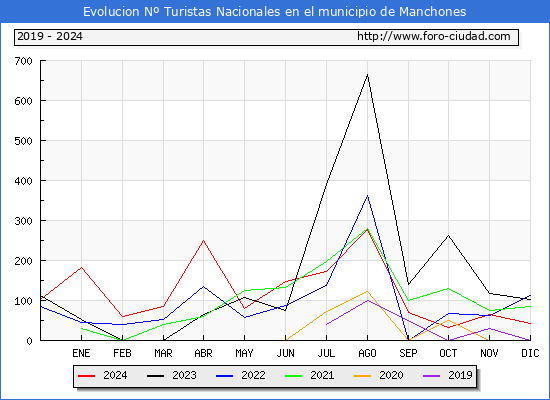Click the blue 2022 legend color line
This screenshot has width=550, height=400.
[224, 376]
